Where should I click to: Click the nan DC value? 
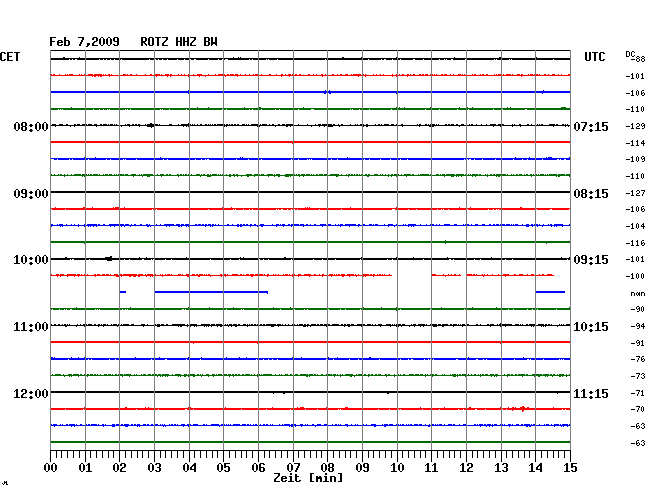pos(638,294)
